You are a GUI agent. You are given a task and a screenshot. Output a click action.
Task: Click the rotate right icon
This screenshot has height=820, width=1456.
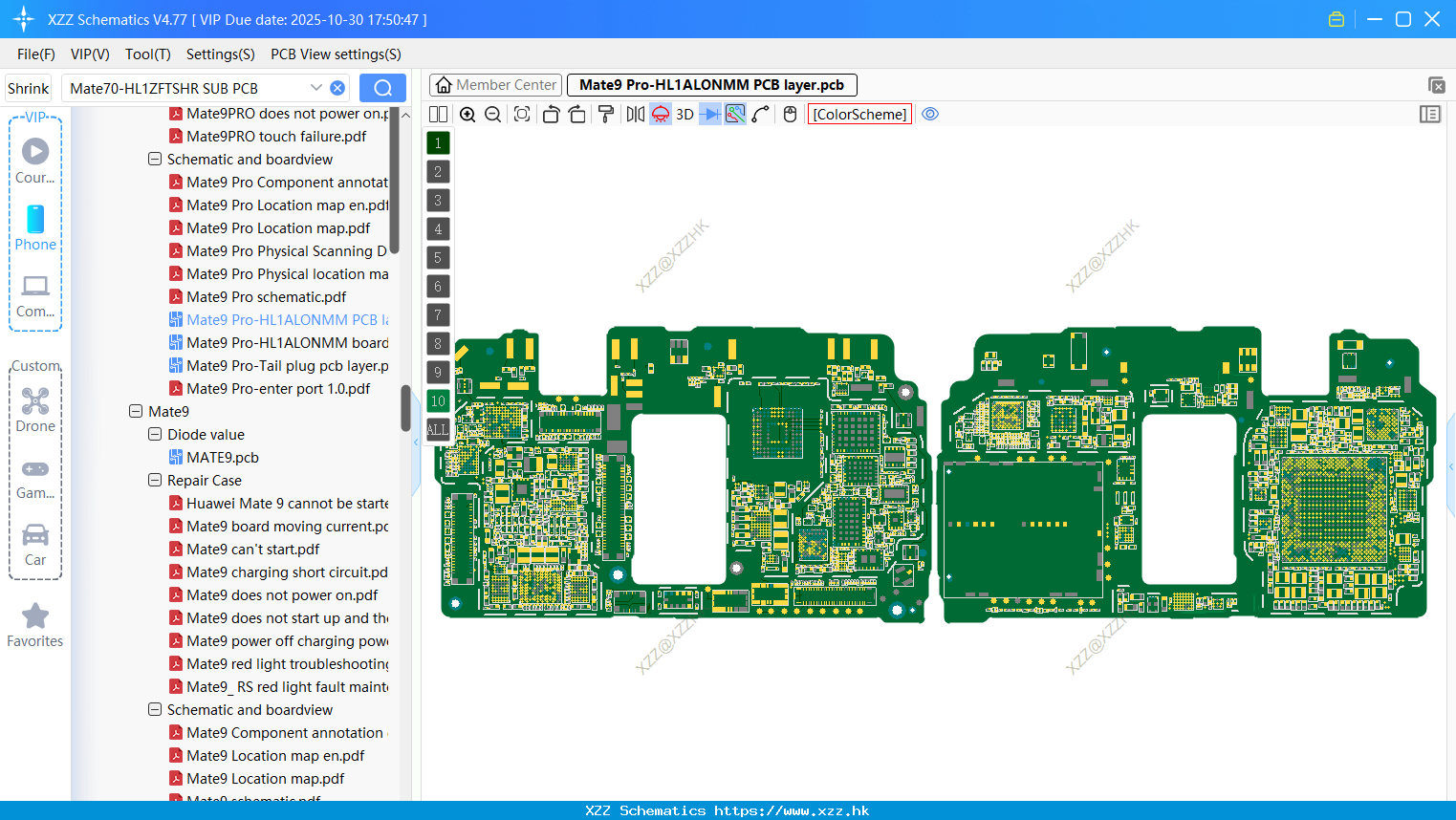click(577, 114)
